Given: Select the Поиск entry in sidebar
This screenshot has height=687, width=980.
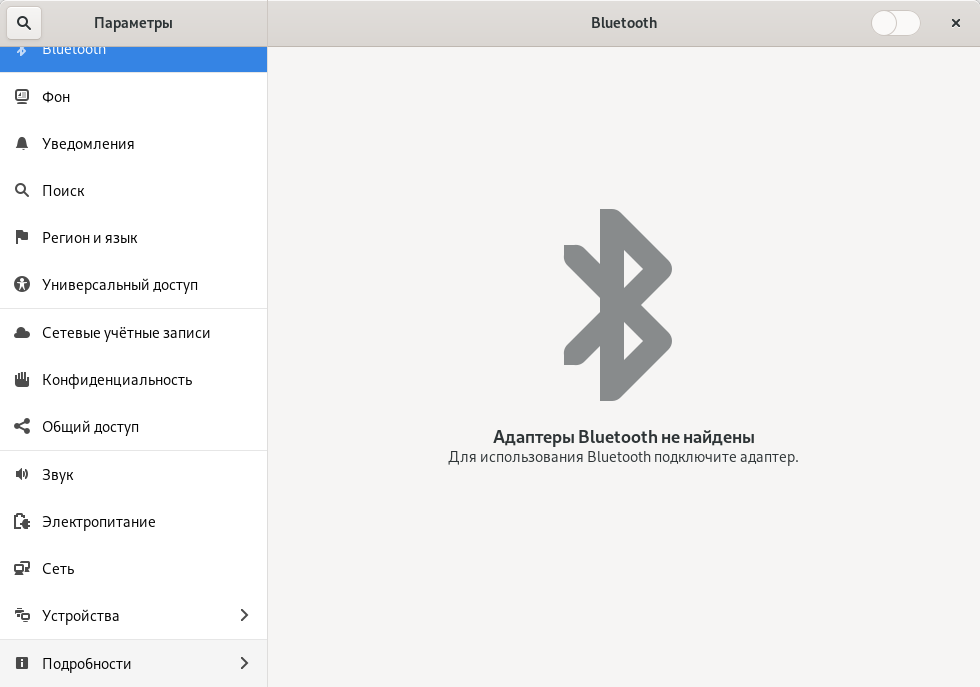Looking at the screenshot, I should (63, 191).
